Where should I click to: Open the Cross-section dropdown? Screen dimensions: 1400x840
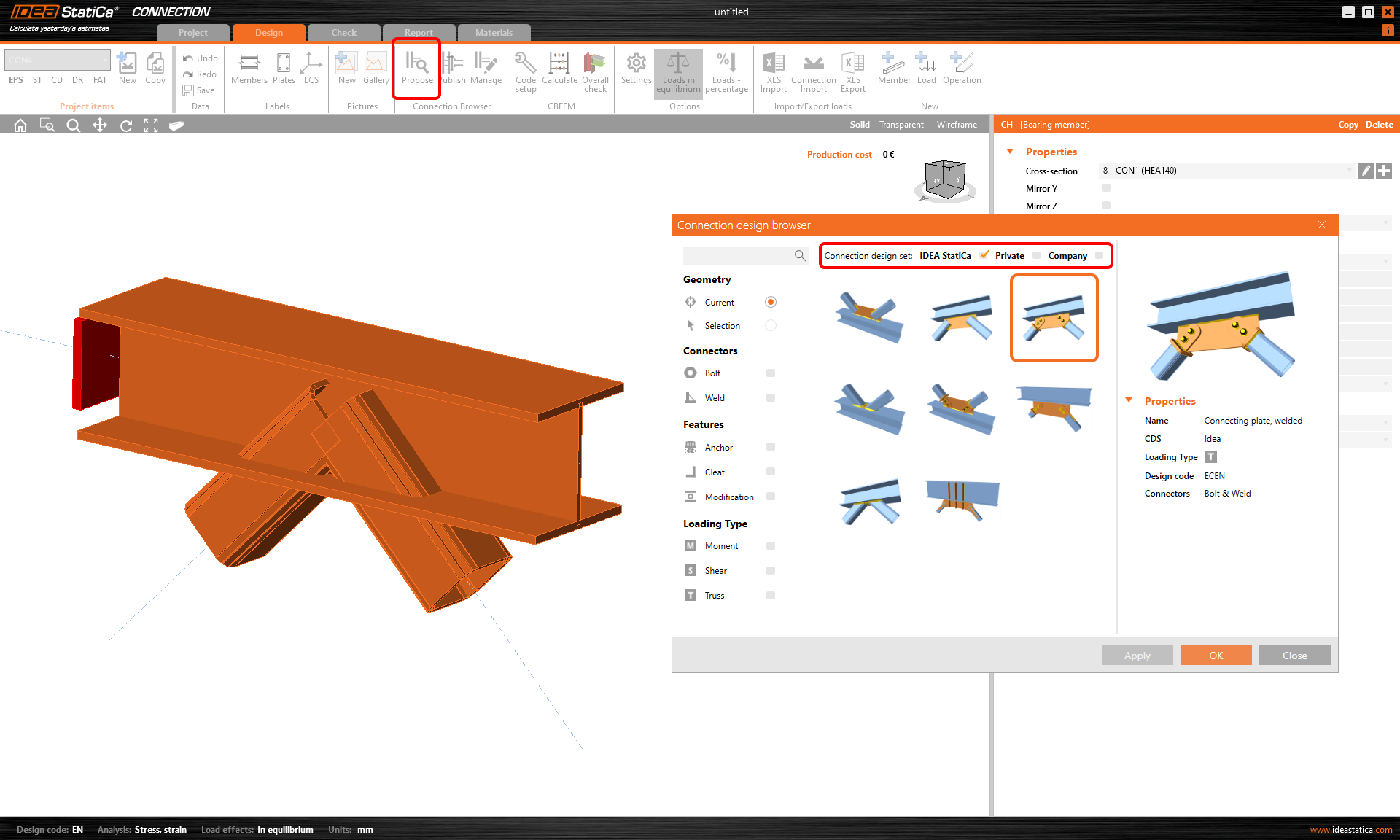[1225, 171]
